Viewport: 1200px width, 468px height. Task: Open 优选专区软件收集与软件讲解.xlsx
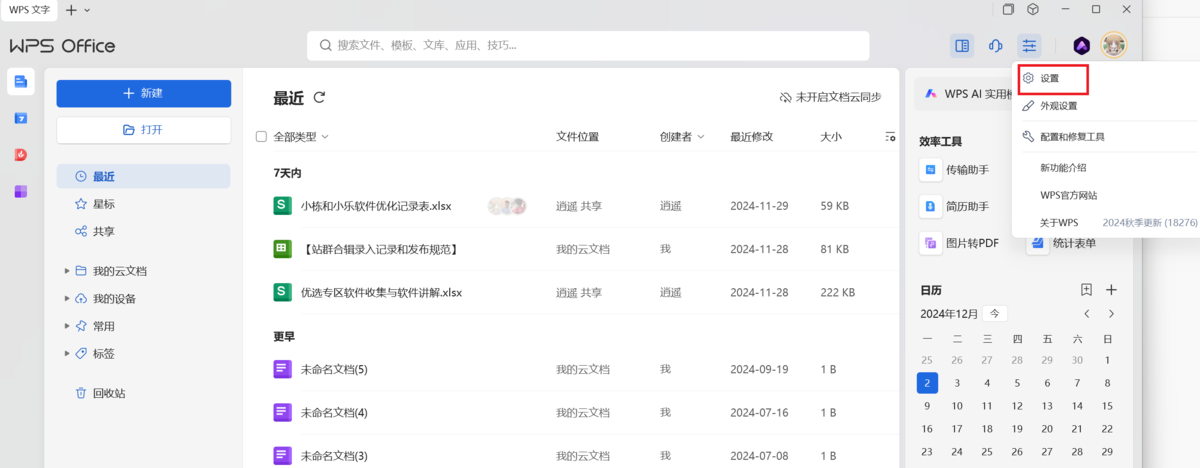point(381,293)
